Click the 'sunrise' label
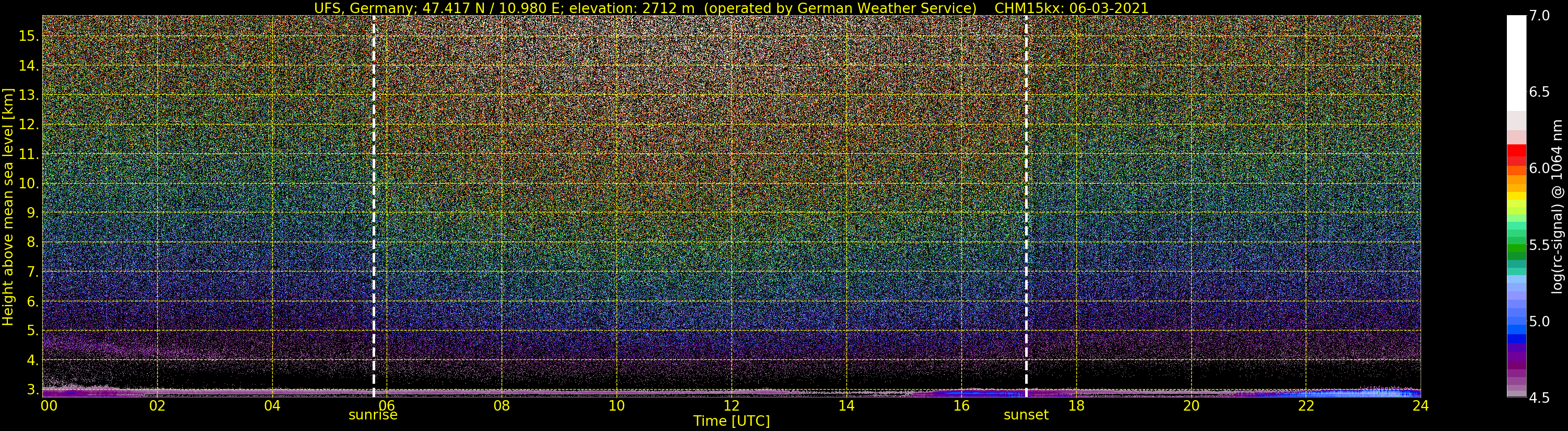 point(373,415)
